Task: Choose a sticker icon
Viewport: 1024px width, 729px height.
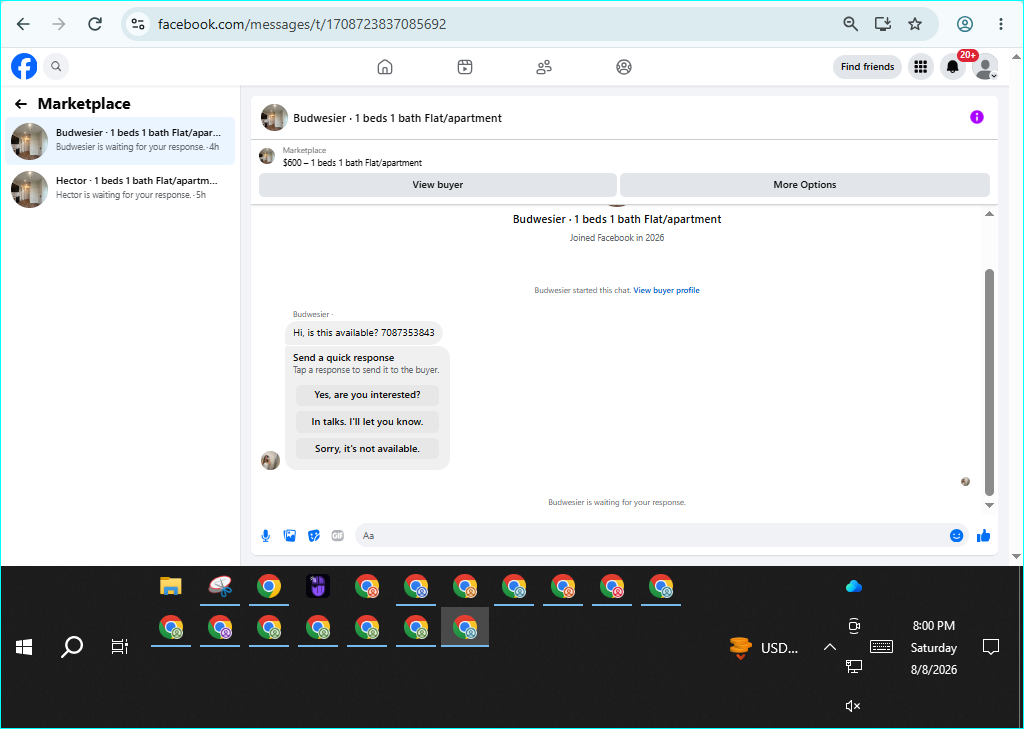Action: coord(314,536)
